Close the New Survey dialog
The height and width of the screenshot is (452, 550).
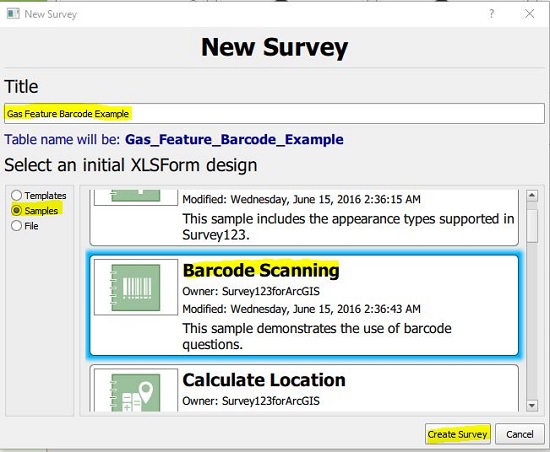pyautogui.click(x=529, y=14)
